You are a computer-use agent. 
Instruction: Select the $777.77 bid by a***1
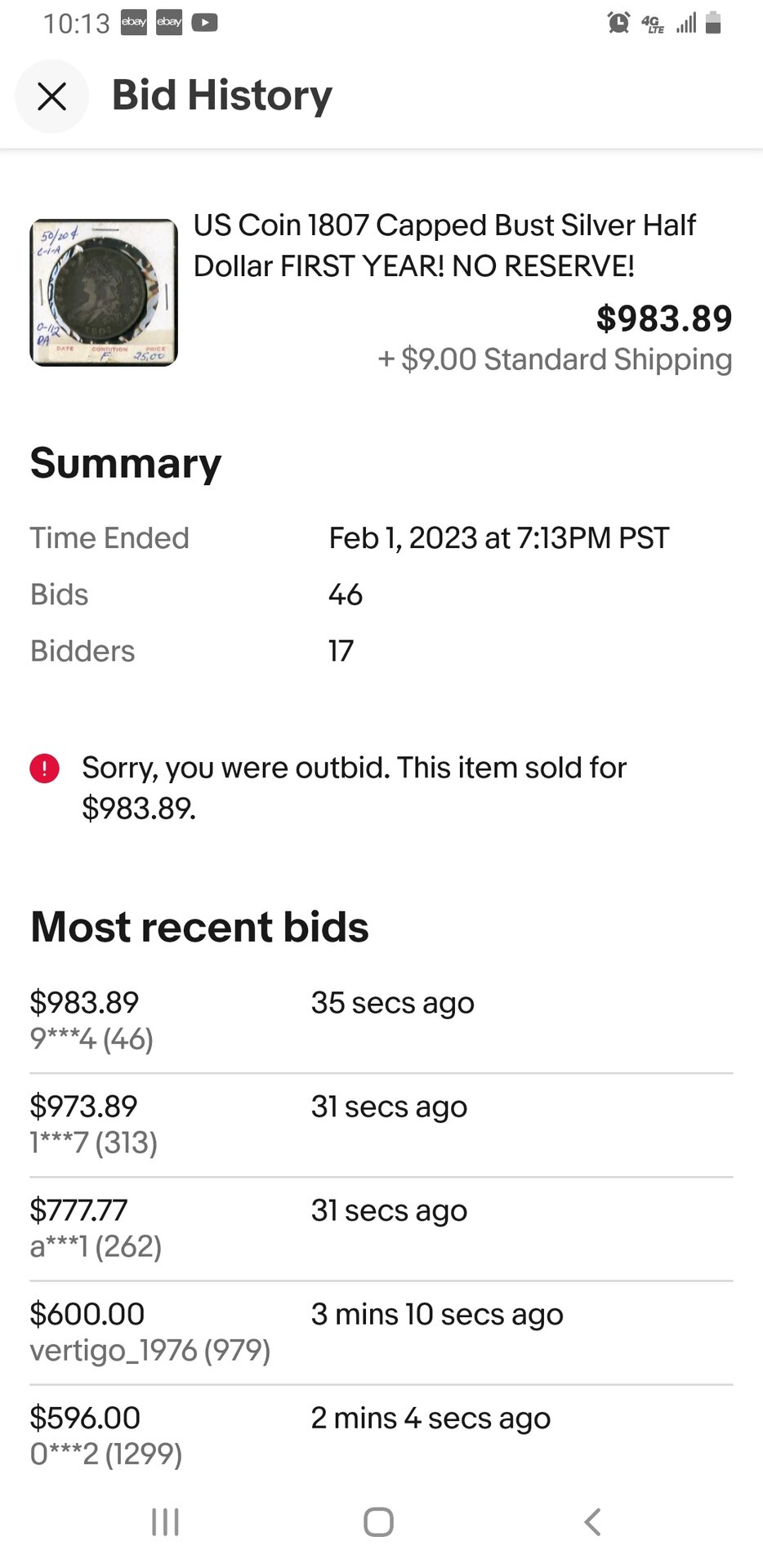[381, 1228]
